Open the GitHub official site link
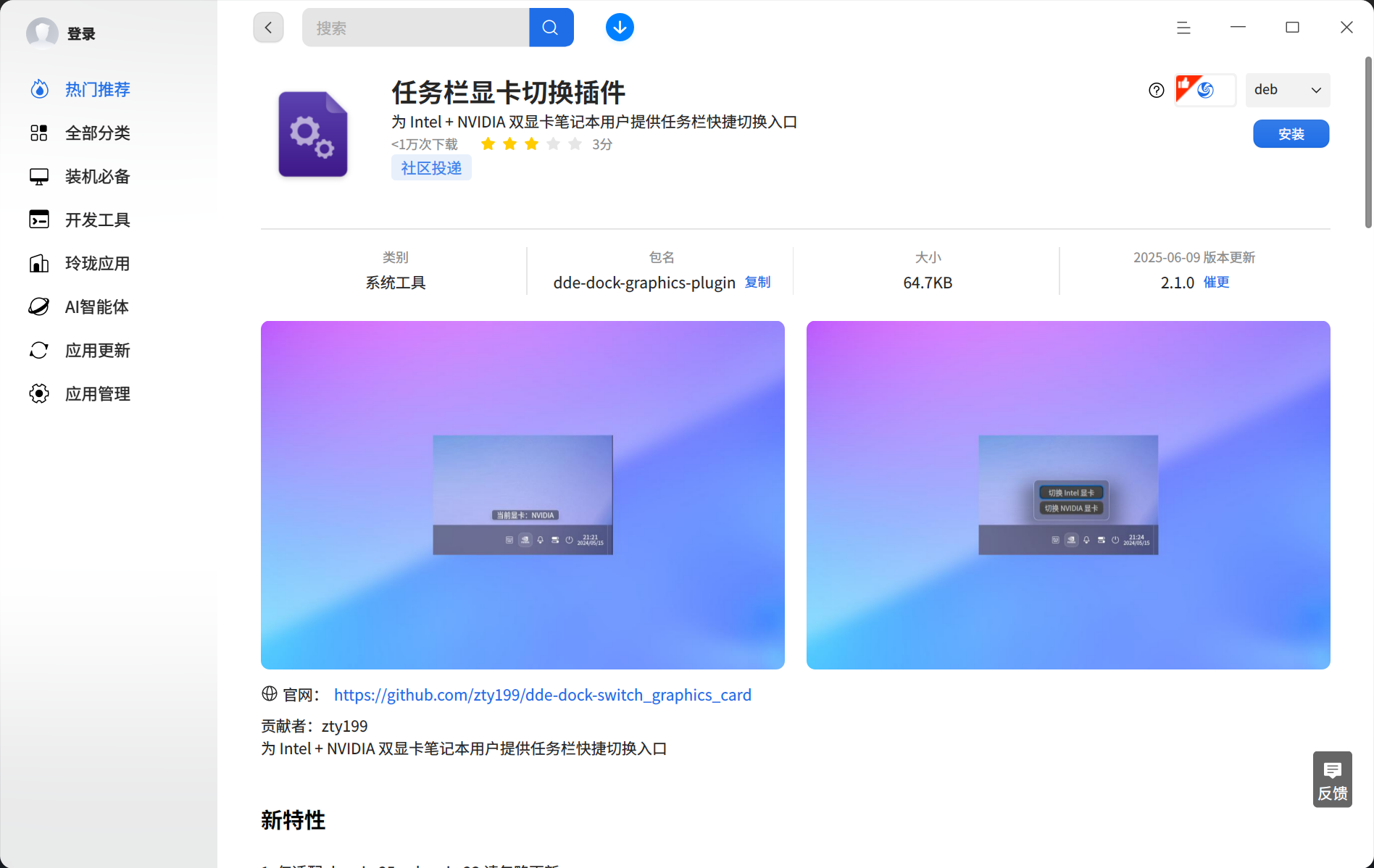 [x=543, y=695]
